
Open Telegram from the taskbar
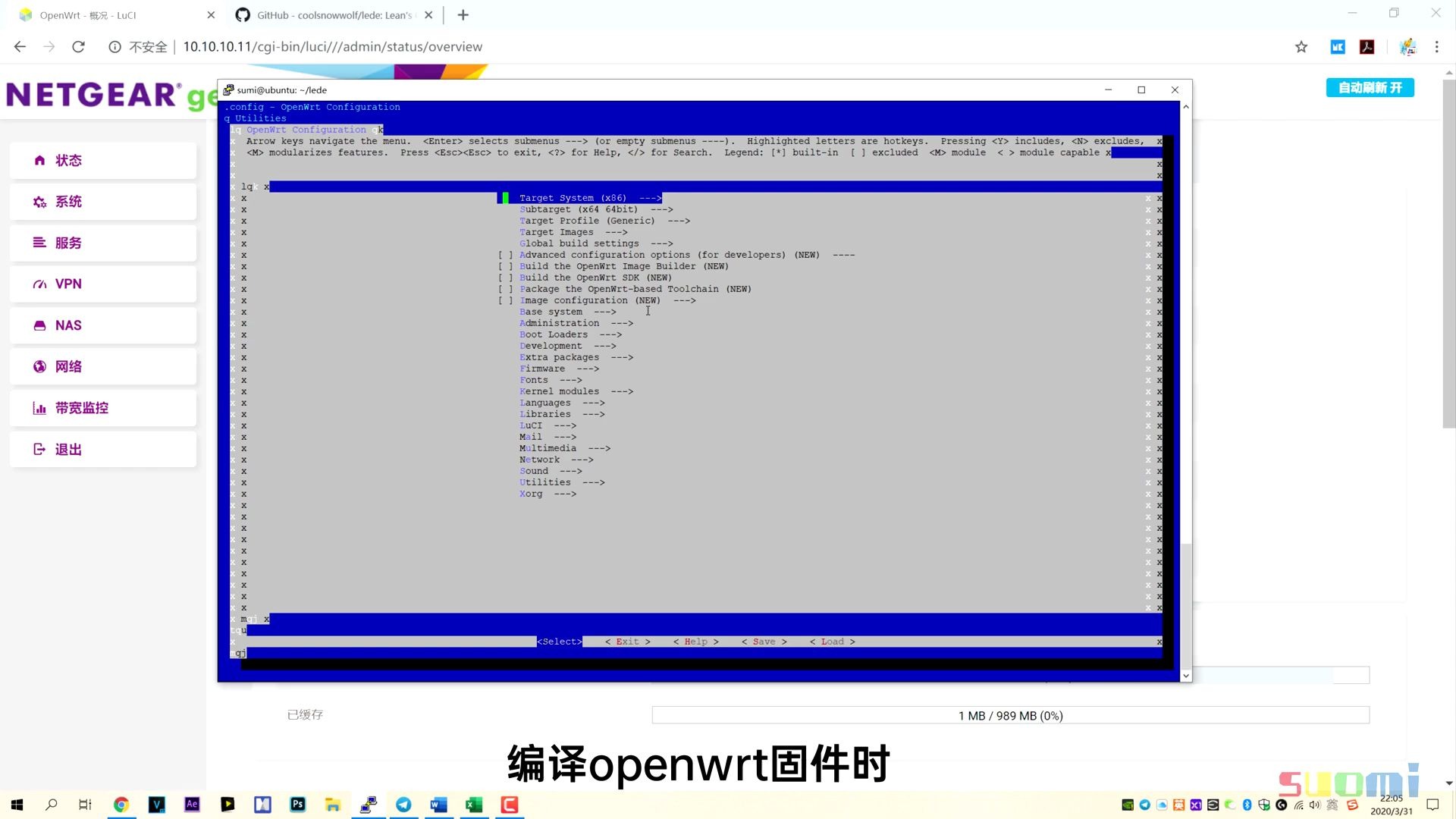[x=403, y=805]
